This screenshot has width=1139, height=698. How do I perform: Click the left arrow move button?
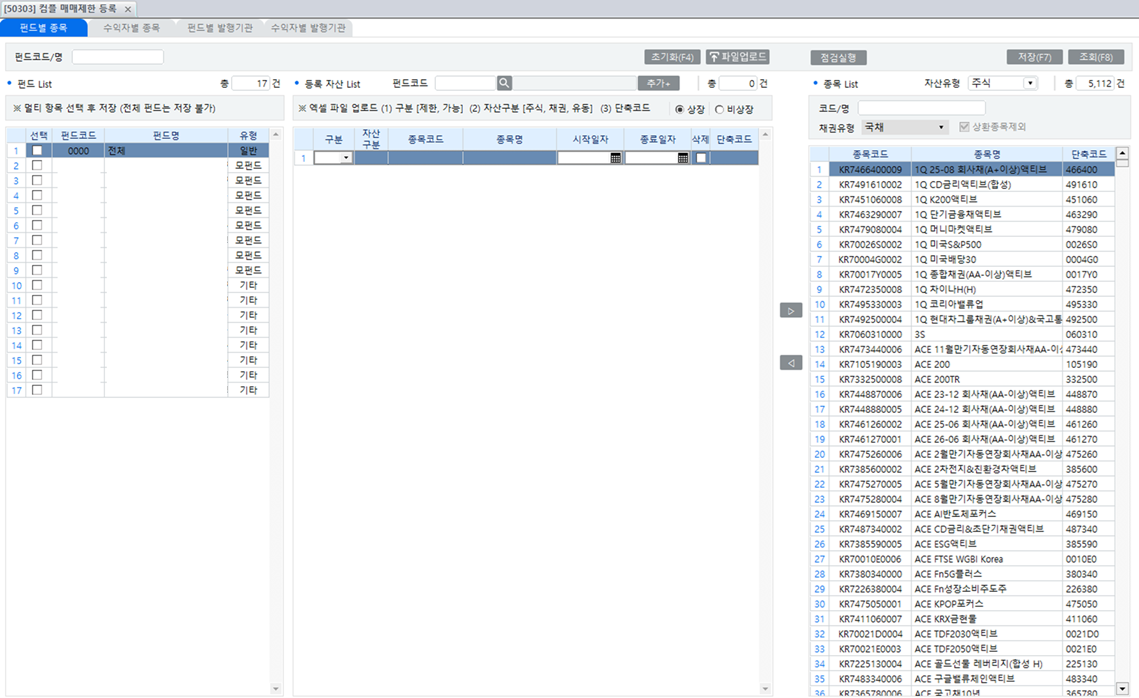tap(791, 362)
